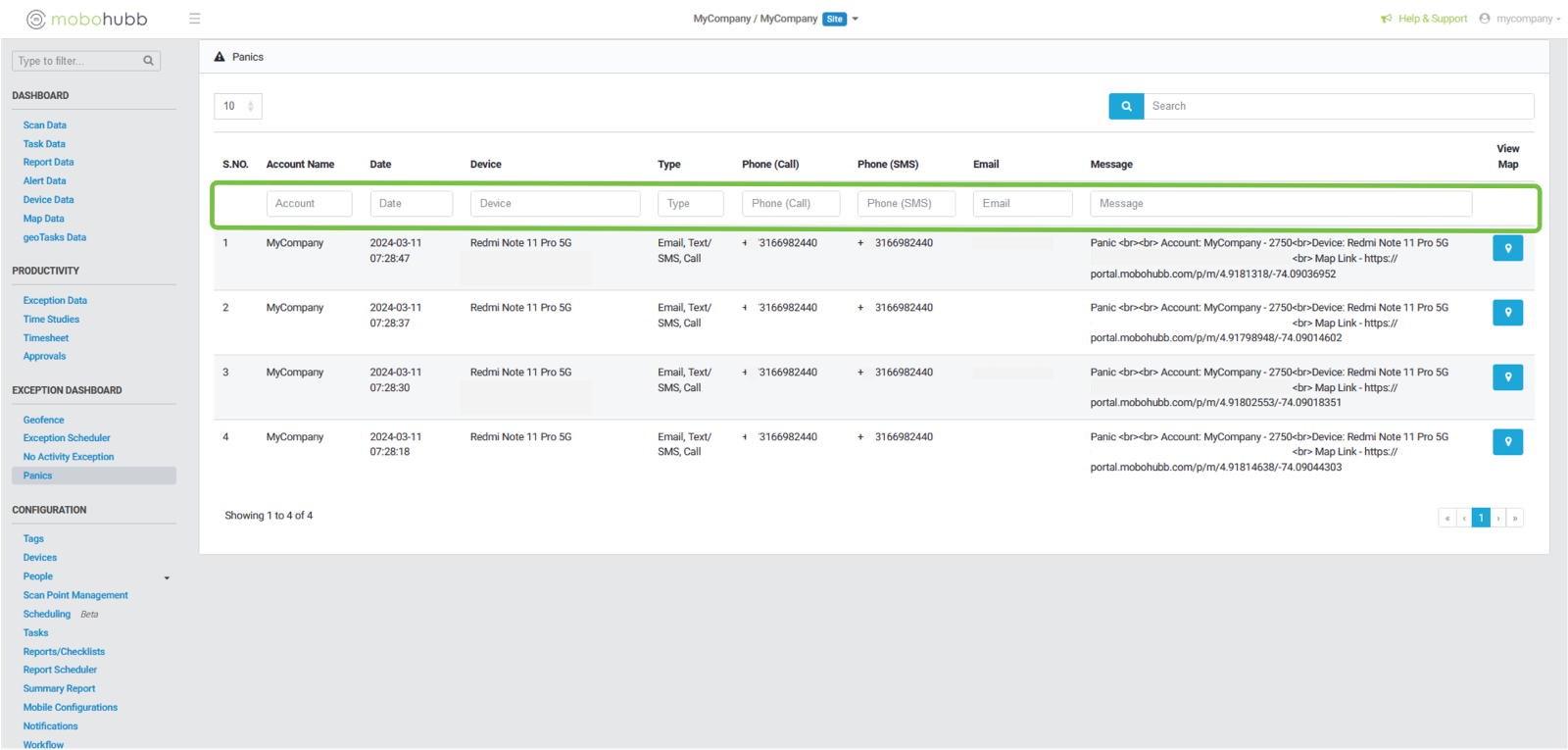Click the sidebar filter magnifier icon
This screenshot has width=1568, height=750.
point(148,61)
